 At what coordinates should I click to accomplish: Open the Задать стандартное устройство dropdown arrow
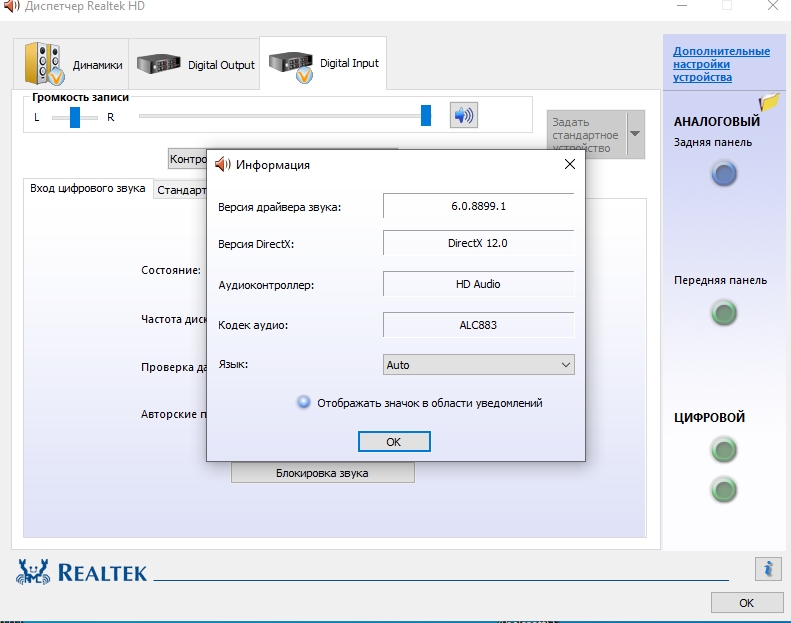(x=636, y=134)
